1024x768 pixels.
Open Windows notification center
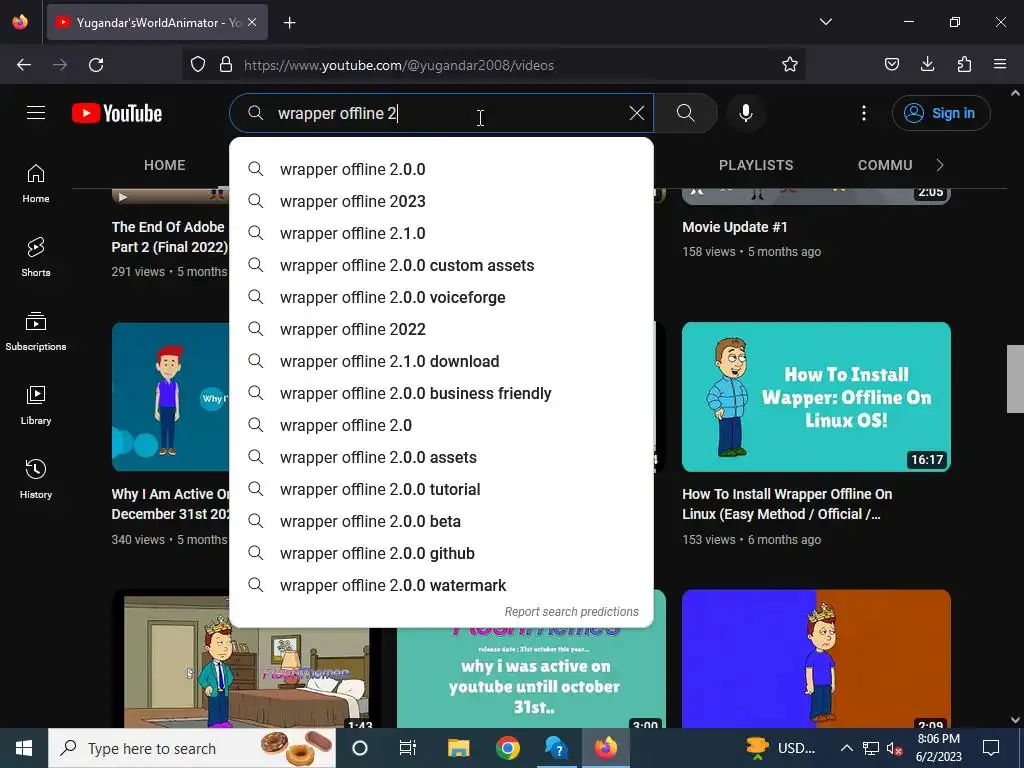[991, 748]
